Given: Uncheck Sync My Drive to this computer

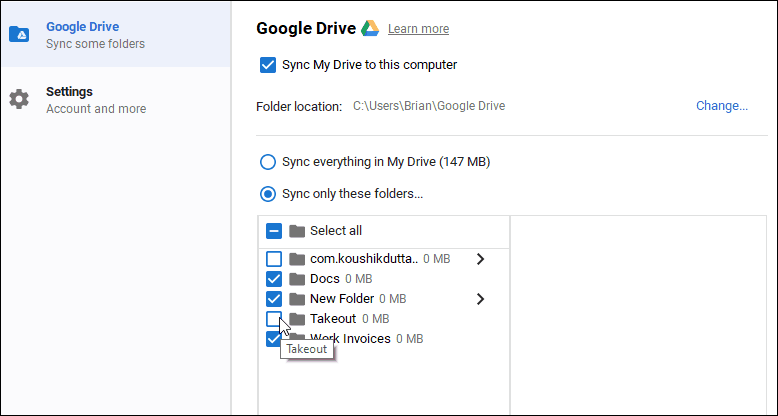Looking at the screenshot, I should click(x=268, y=65).
